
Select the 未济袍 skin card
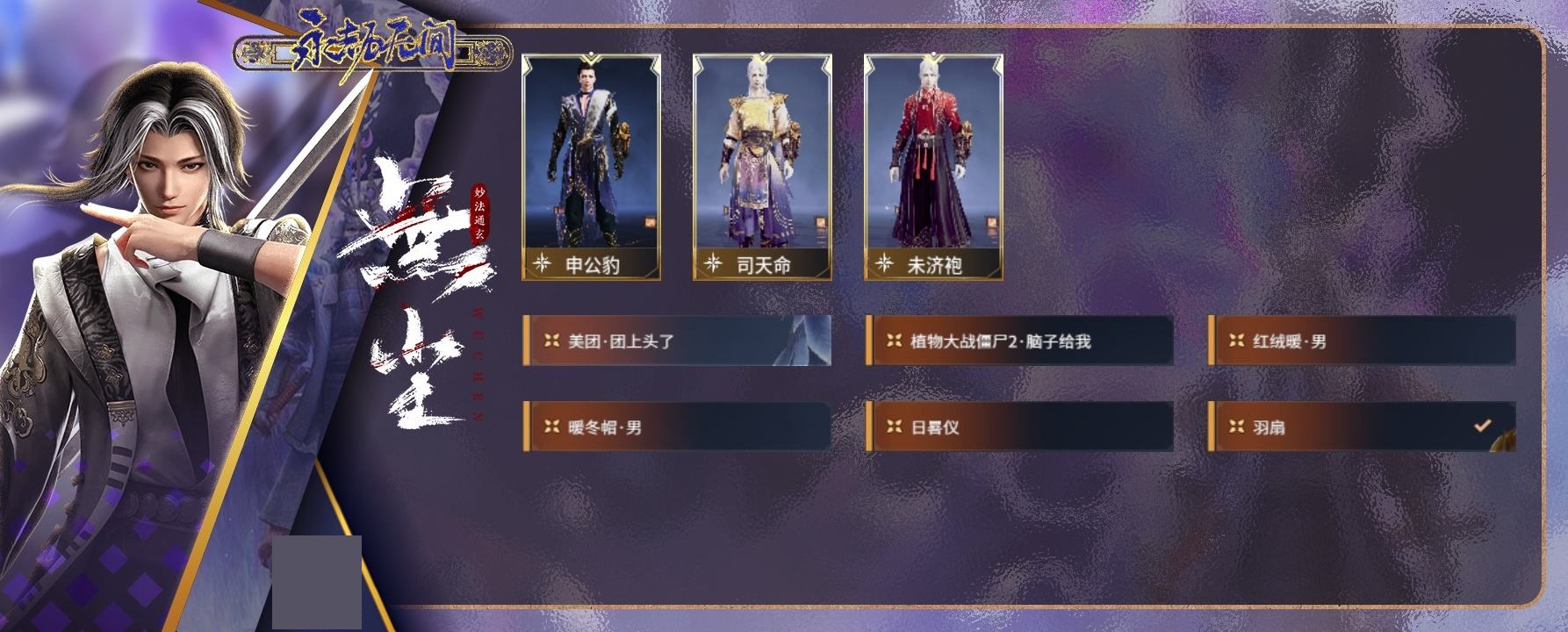[933, 167]
